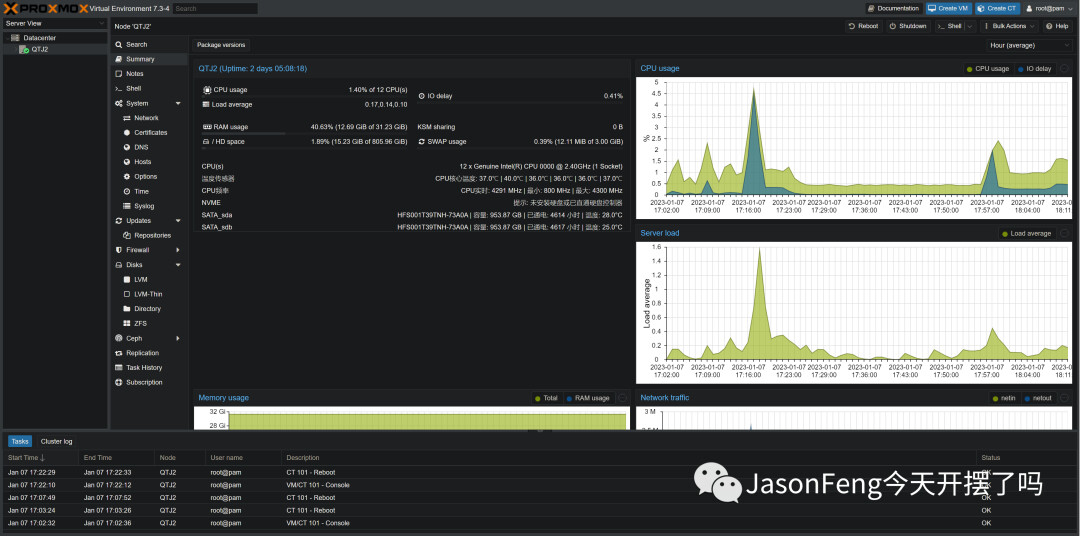Viewport: 1080px width, 536px height.
Task: Select Summary in the node menu
Action: pos(140,59)
